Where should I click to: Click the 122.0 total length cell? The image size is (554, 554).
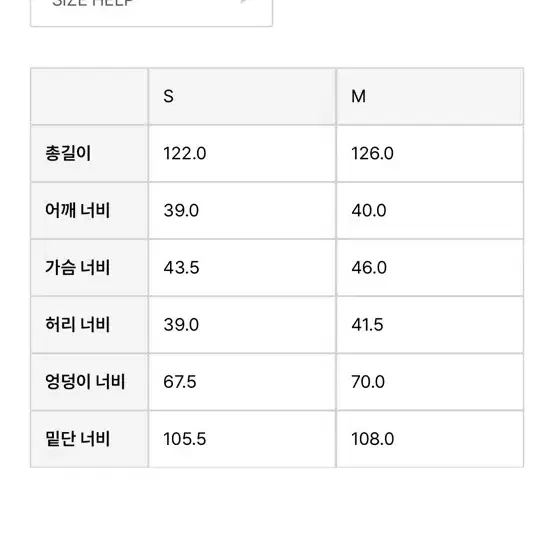[x=242, y=154]
